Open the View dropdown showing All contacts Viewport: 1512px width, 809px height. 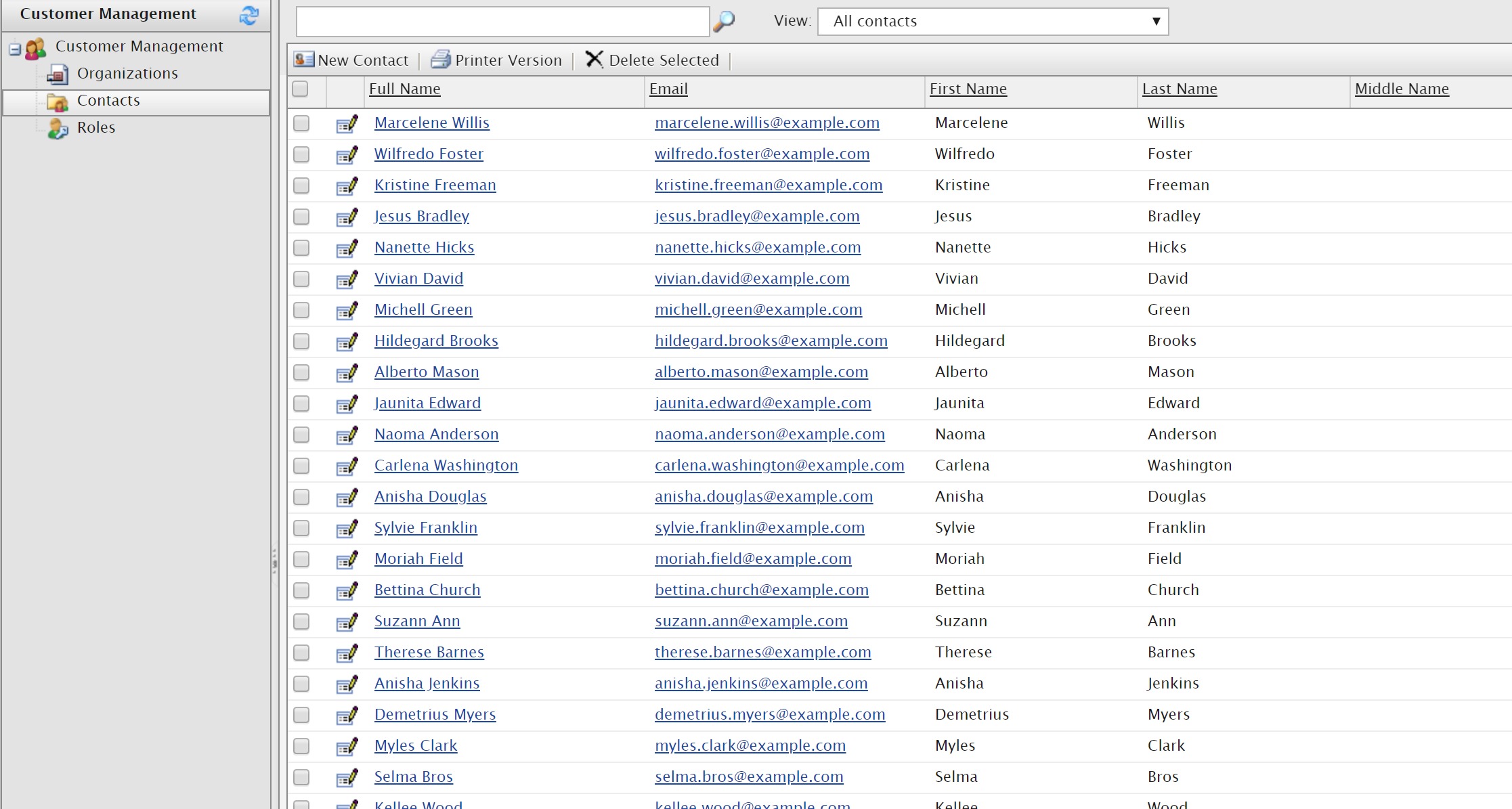pyautogui.click(x=993, y=22)
